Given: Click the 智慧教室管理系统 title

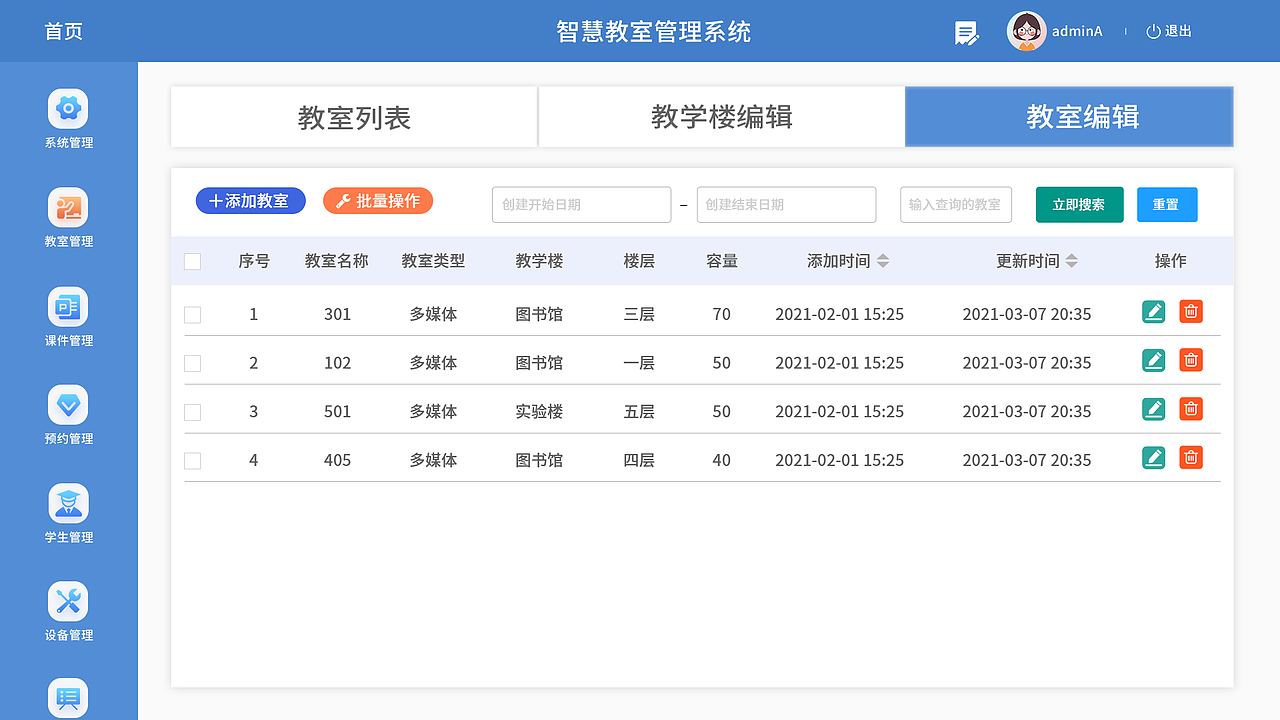Looking at the screenshot, I should click(654, 31).
